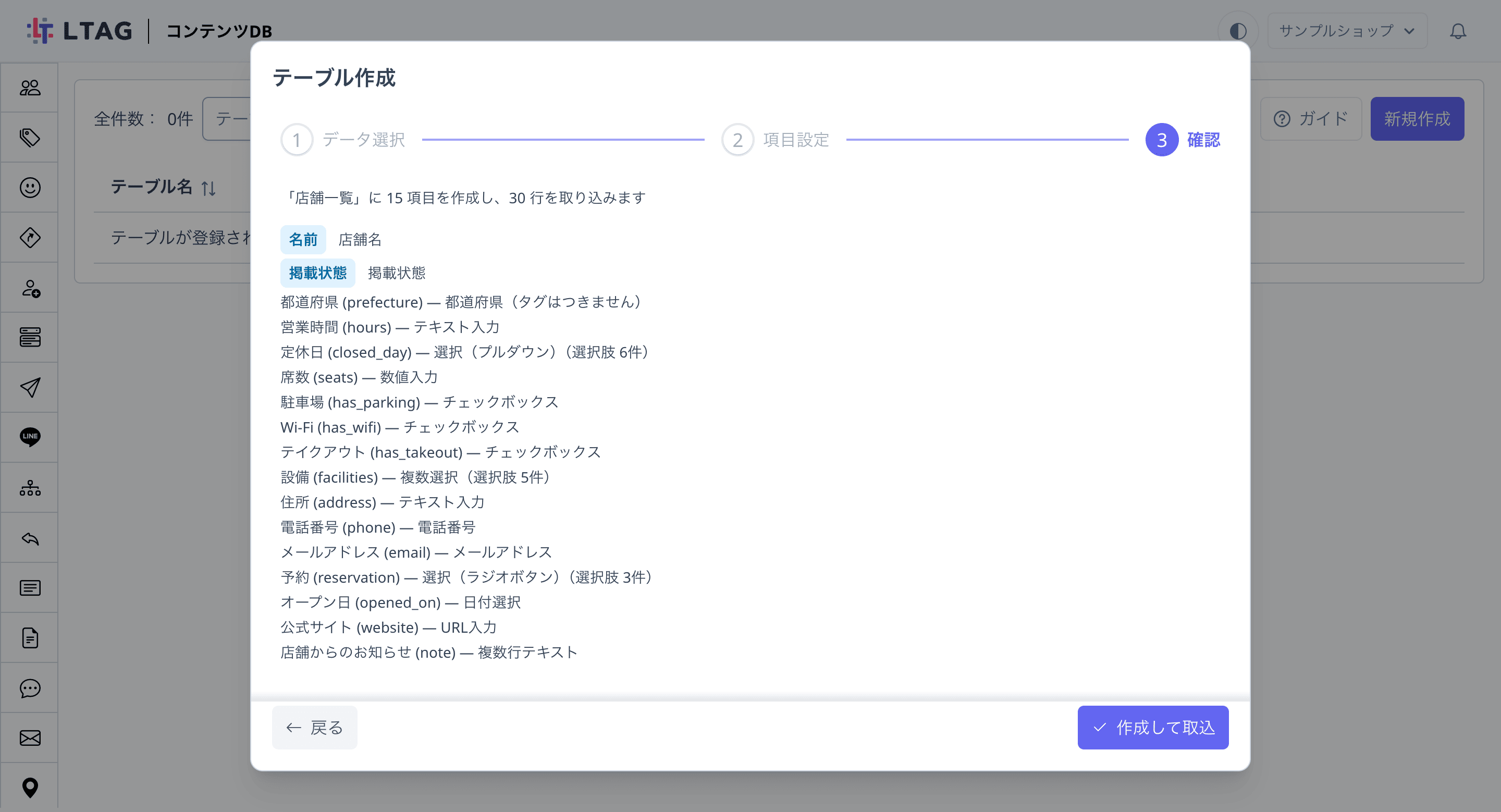The width and height of the screenshot is (1501, 812).
Task: Click the 公式サイト (website) line
Action: [x=389, y=628]
